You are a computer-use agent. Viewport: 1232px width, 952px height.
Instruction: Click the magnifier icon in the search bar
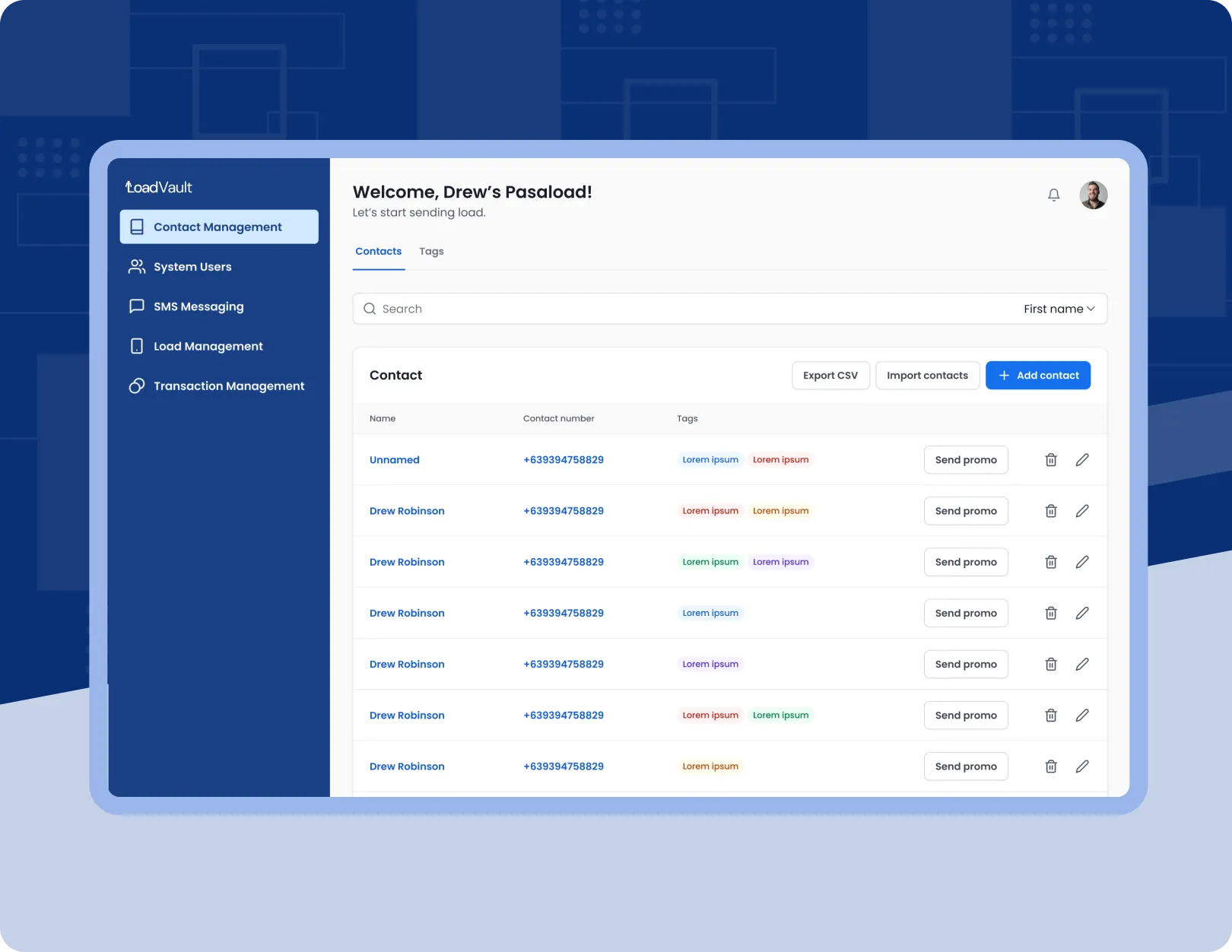[x=370, y=309]
